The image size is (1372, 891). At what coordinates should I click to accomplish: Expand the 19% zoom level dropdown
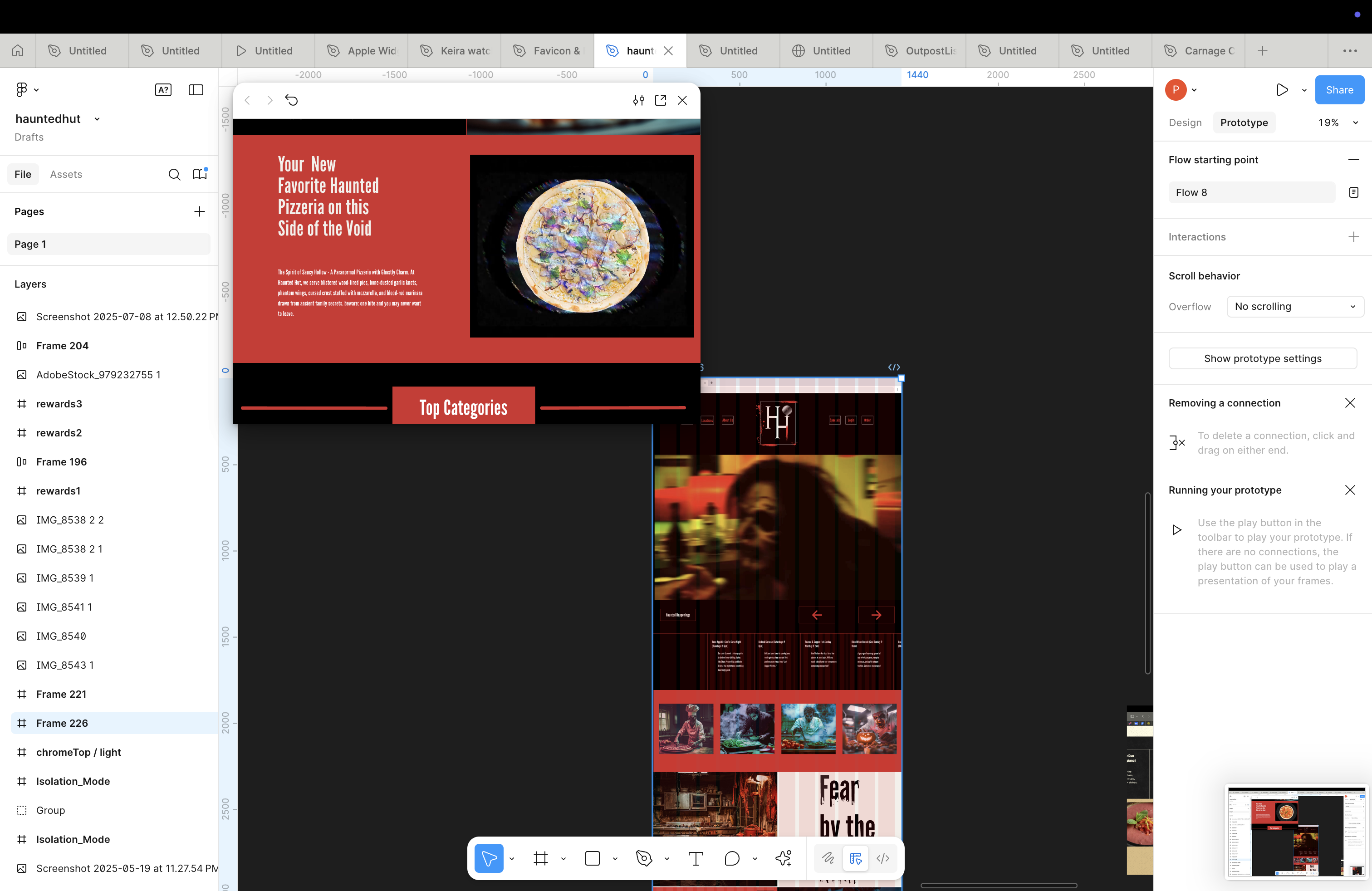(x=1355, y=123)
